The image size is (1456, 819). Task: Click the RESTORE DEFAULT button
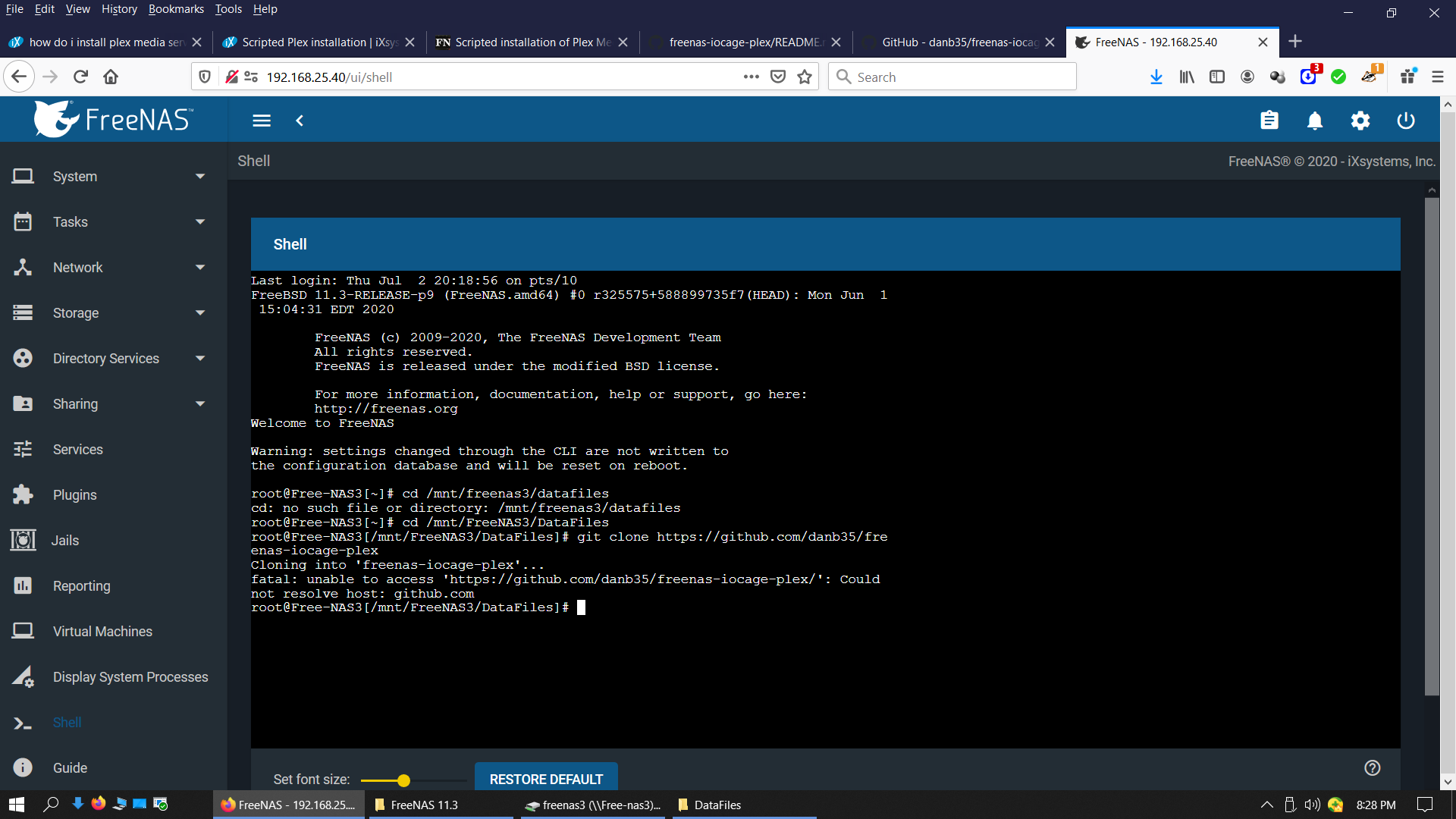pyautogui.click(x=546, y=779)
